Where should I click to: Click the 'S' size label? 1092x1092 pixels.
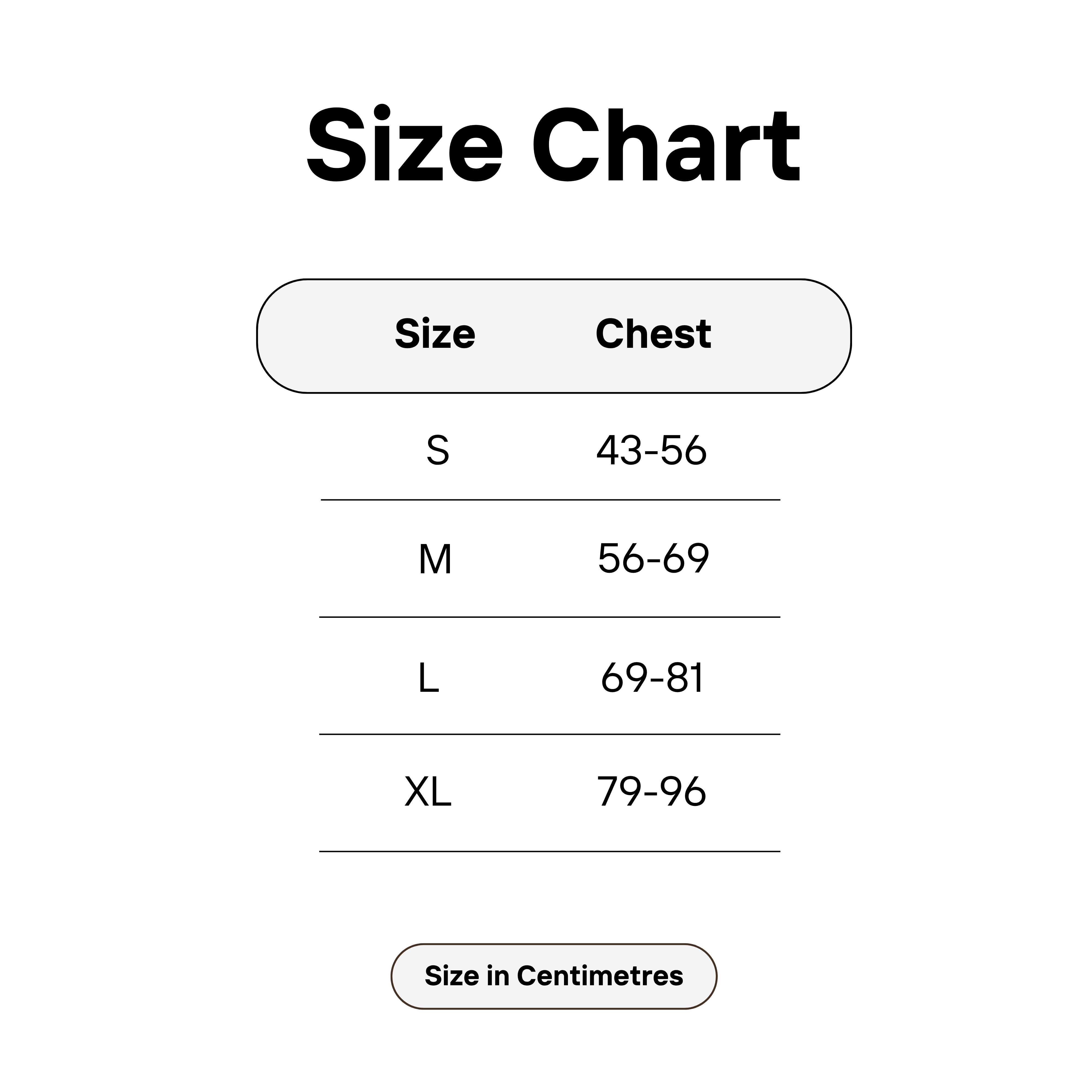437,451
